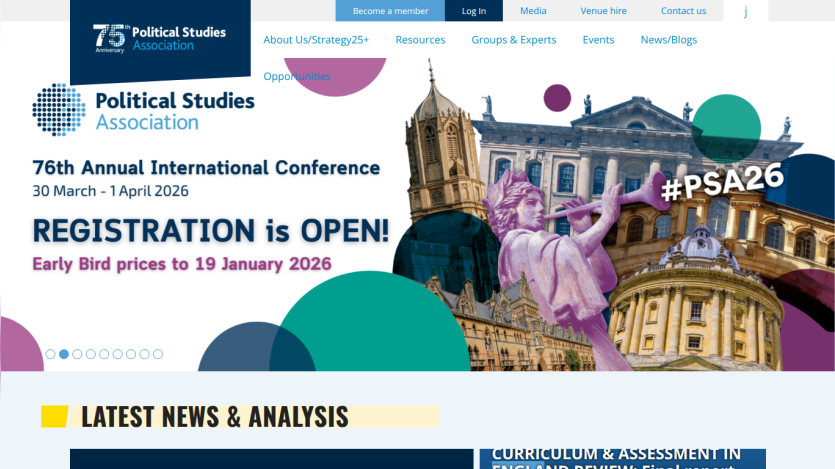Click the 30 March - 1 April 2026 date

110,191
